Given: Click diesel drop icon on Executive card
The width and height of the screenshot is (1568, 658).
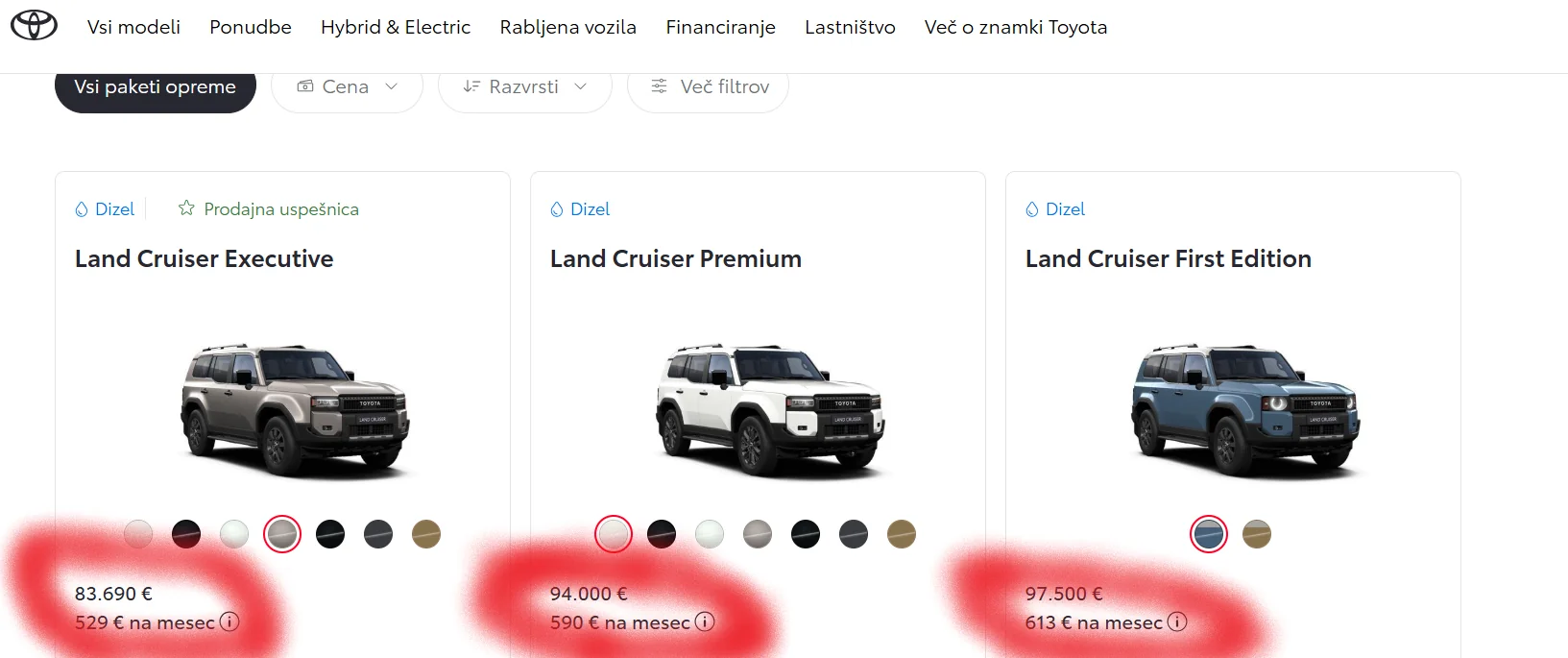Looking at the screenshot, I should 82,209.
